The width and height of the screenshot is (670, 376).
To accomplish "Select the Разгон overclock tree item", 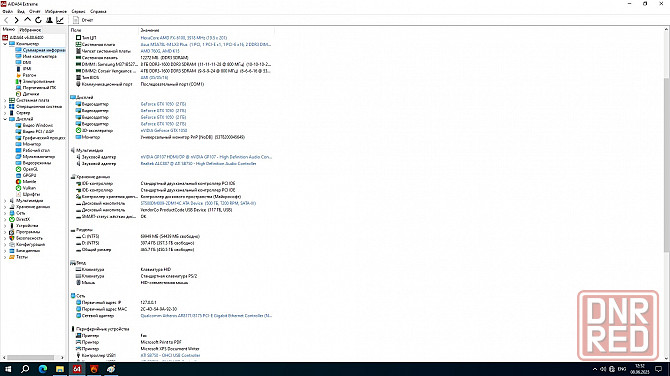I will coord(26,75).
